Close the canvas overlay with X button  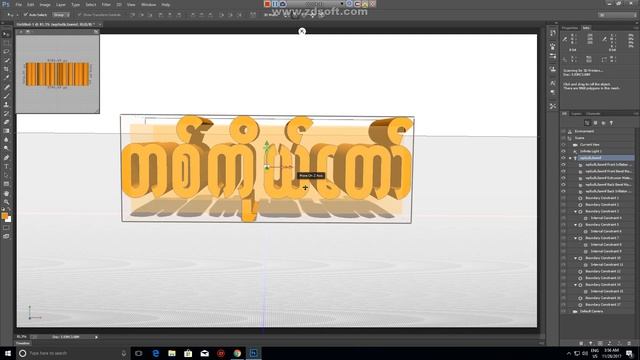302,31
